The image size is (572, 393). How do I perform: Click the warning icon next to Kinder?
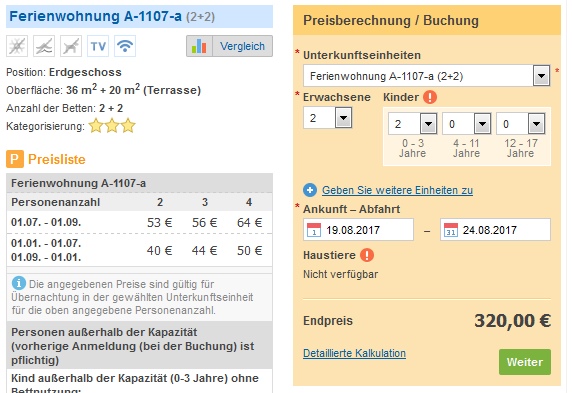pos(430,97)
